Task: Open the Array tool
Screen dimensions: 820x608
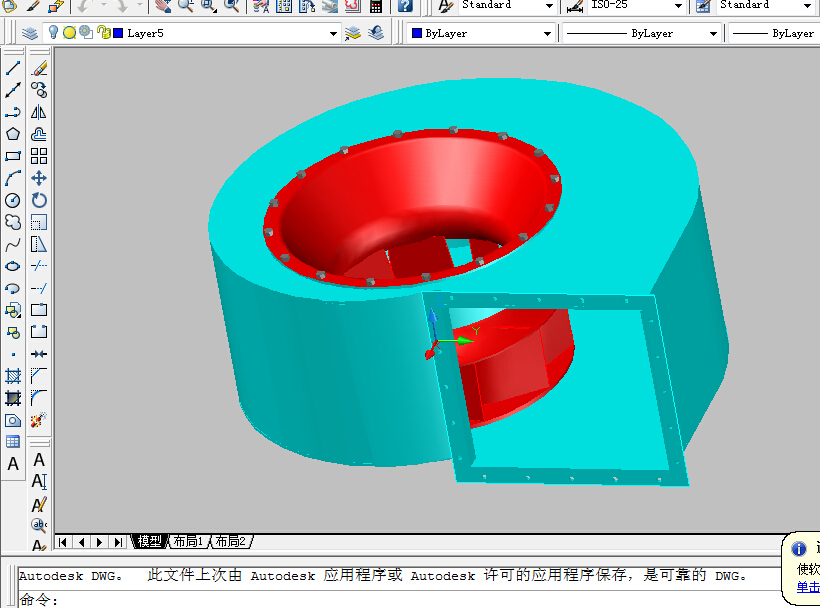Action: [x=39, y=156]
